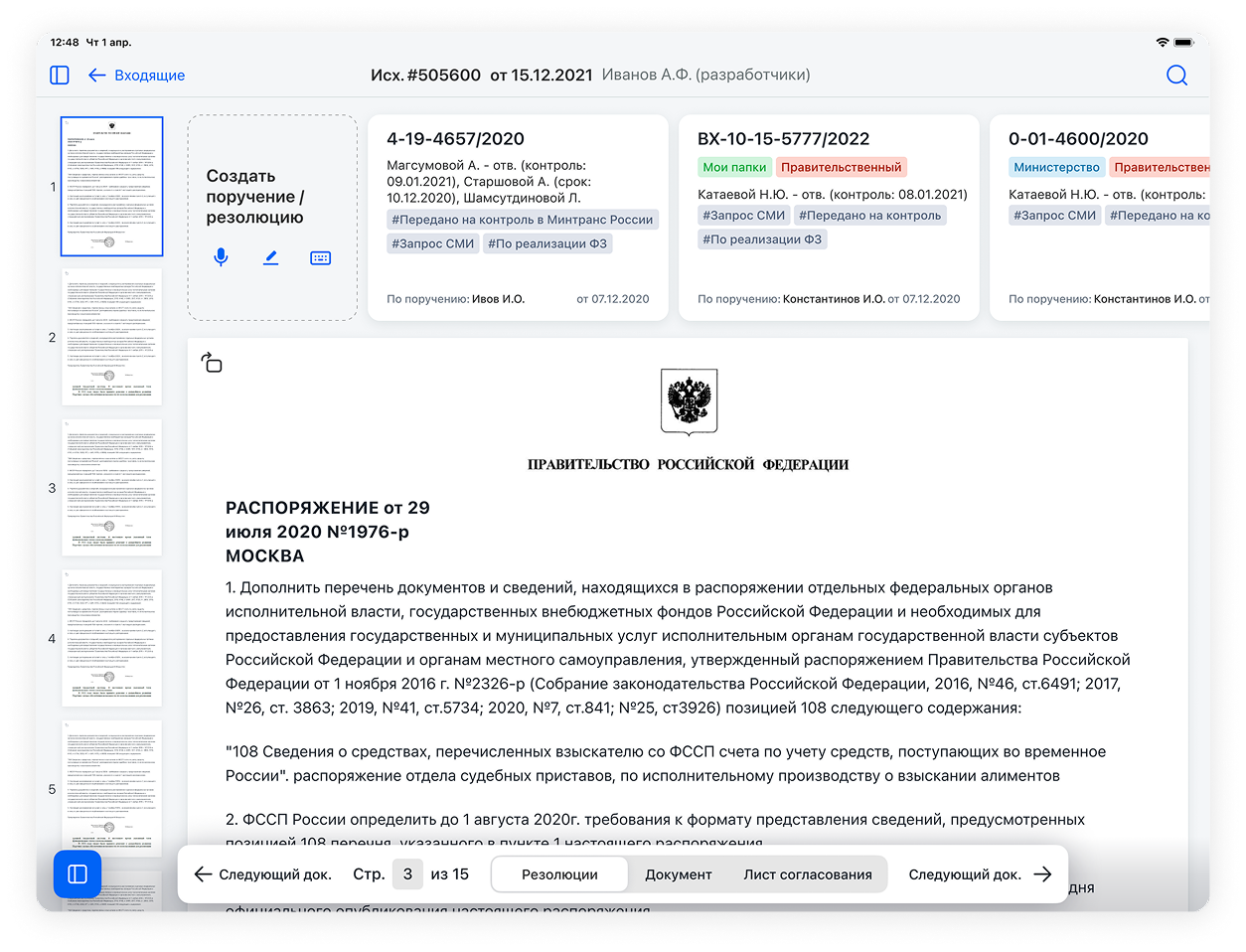The width and height of the screenshot is (1246, 952).
Task: Open page 4 thumbnail
Action: pyautogui.click(x=111, y=638)
